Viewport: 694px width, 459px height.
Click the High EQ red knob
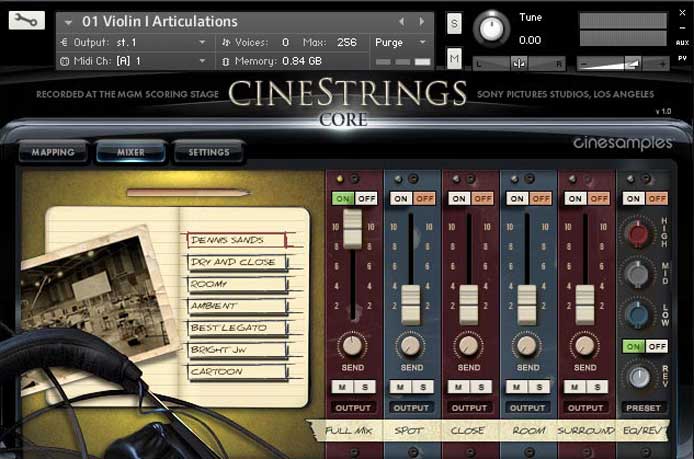tap(638, 235)
